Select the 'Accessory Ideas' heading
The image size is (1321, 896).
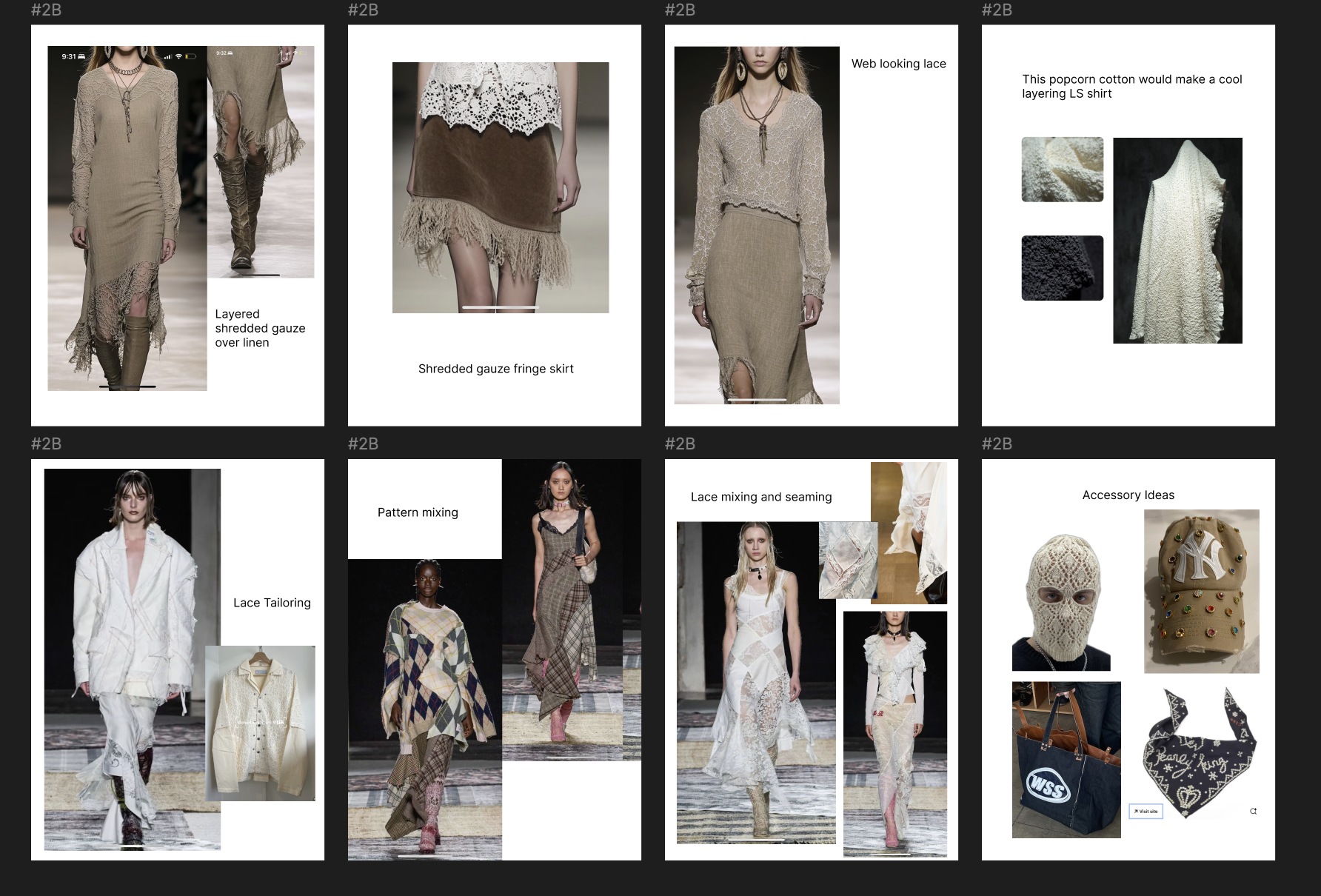click(x=1128, y=495)
